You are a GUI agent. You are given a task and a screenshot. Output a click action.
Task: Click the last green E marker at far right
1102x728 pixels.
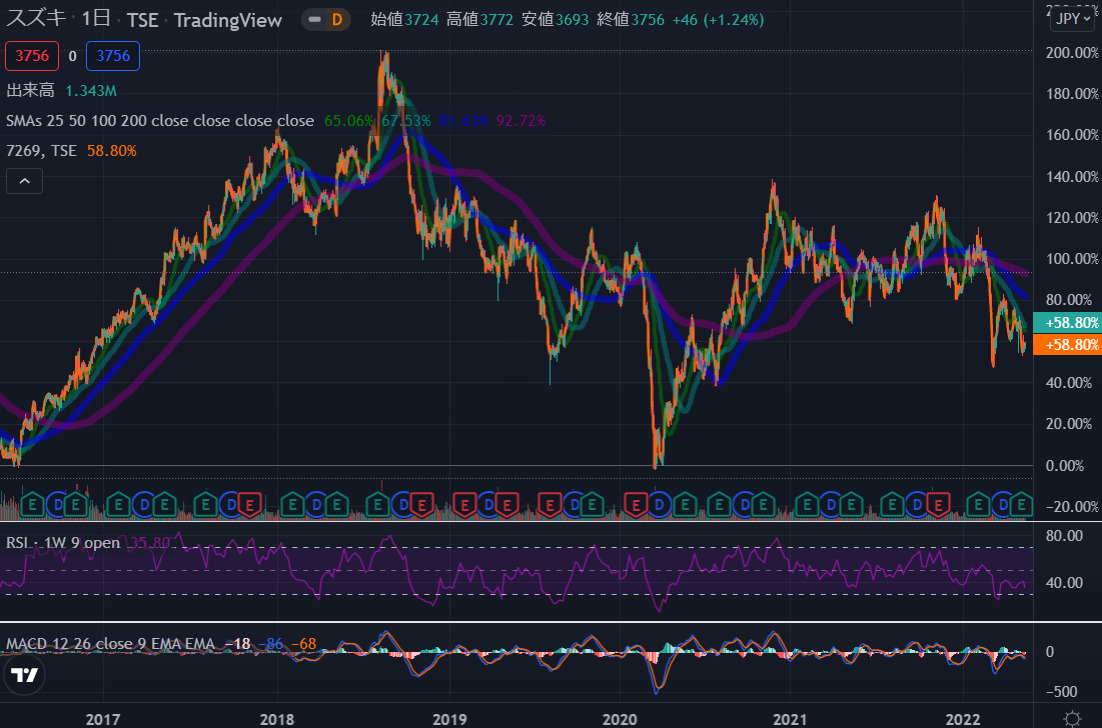[1021, 505]
